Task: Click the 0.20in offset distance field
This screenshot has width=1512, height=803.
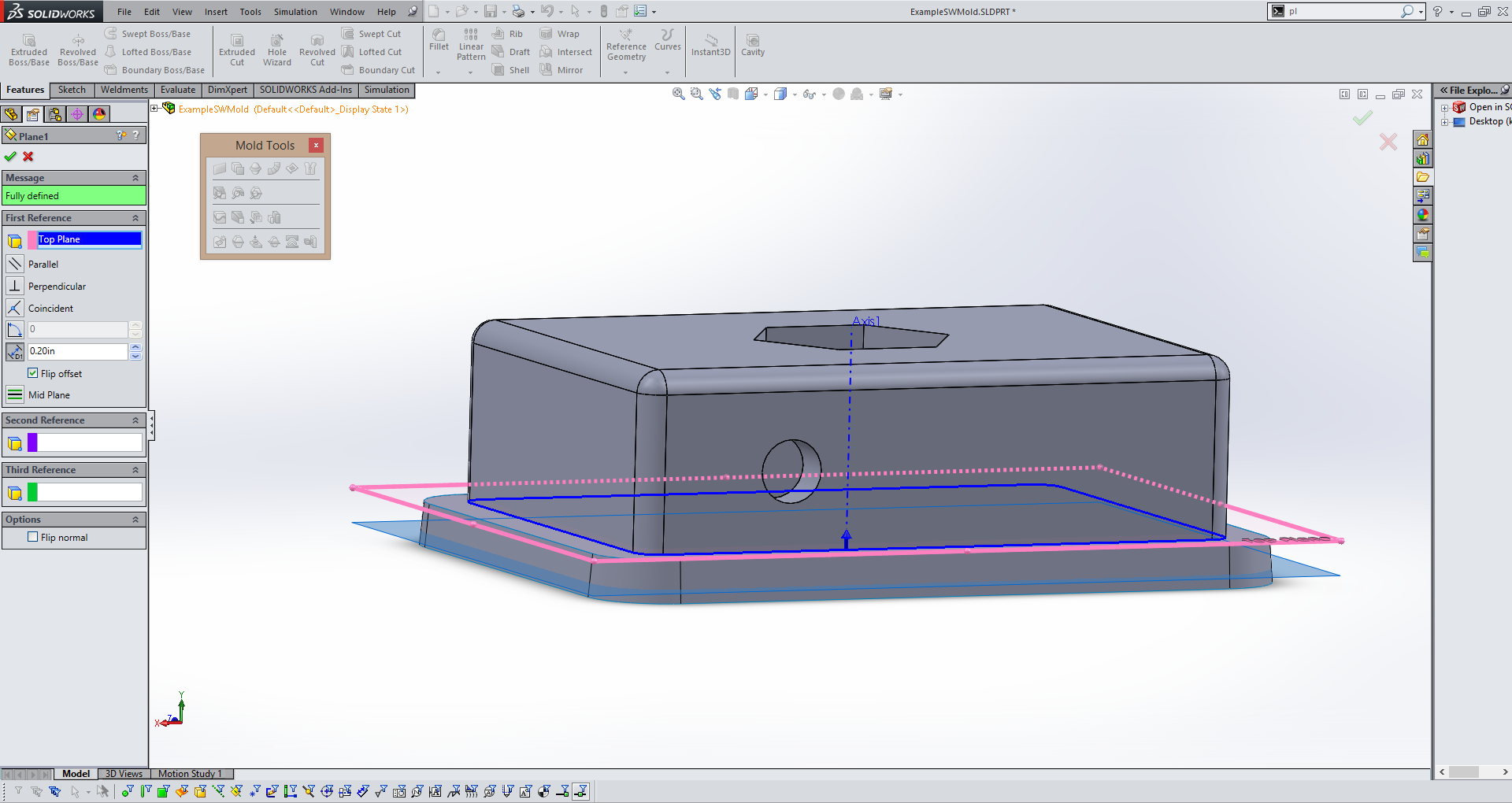Action: tap(78, 351)
